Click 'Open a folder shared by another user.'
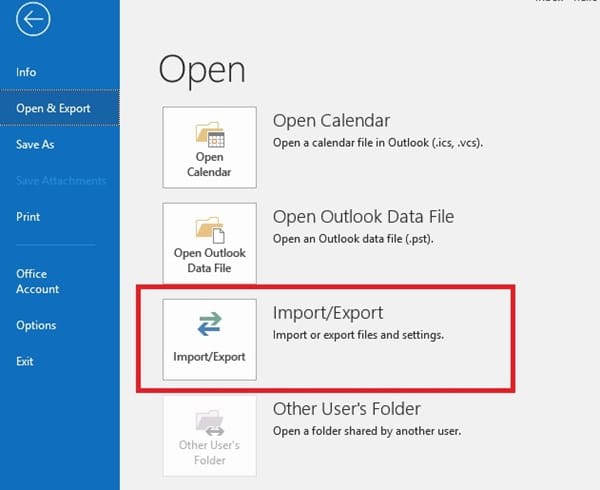This screenshot has height=490, width=600. click(367, 431)
